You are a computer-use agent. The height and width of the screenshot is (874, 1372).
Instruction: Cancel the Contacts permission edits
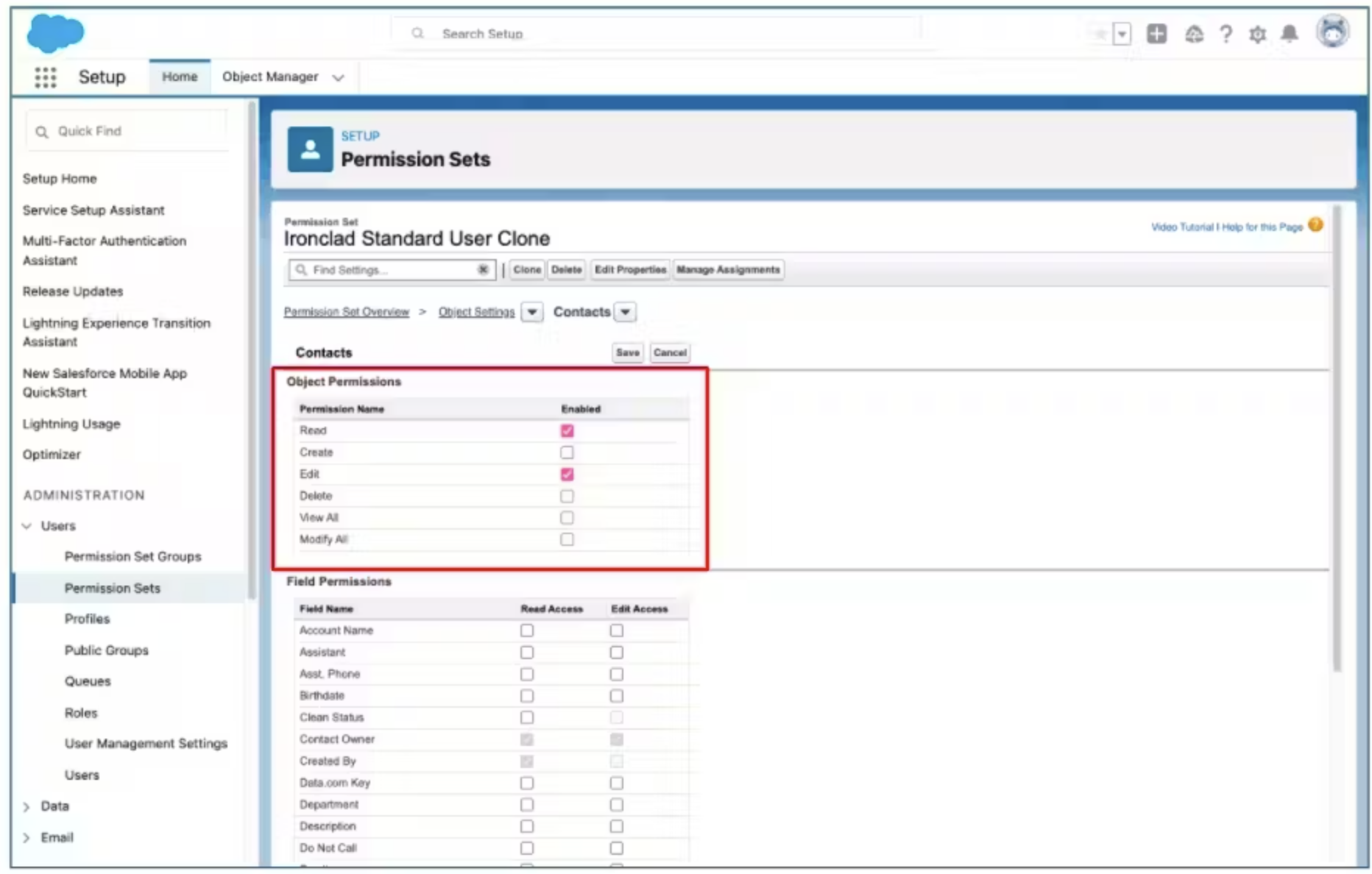[670, 353]
